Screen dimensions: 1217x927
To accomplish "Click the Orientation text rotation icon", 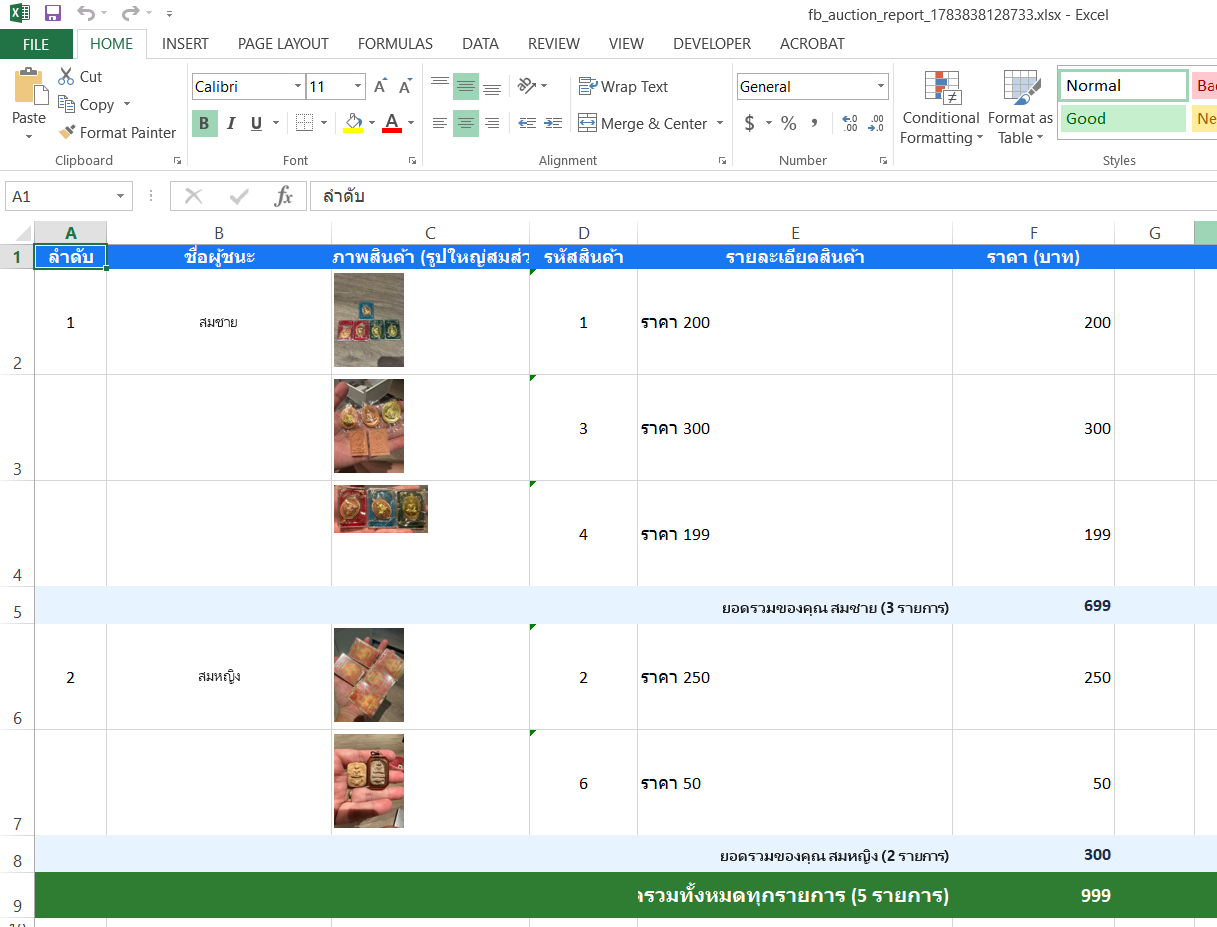I will (527, 86).
